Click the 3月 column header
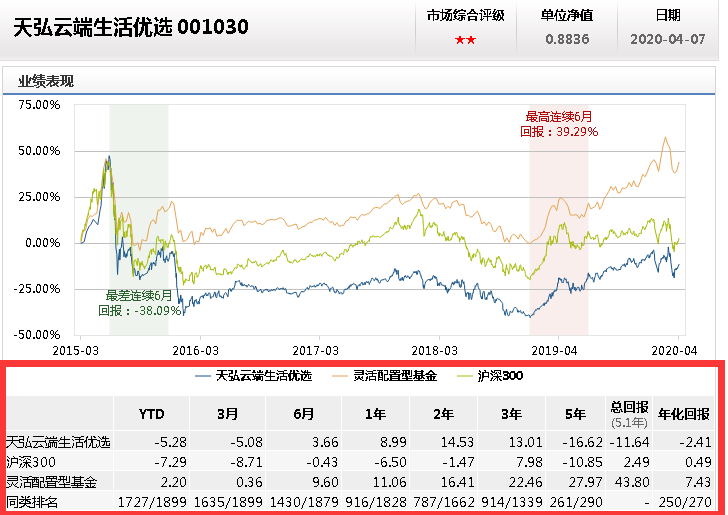728x515 pixels. pyautogui.click(x=228, y=413)
